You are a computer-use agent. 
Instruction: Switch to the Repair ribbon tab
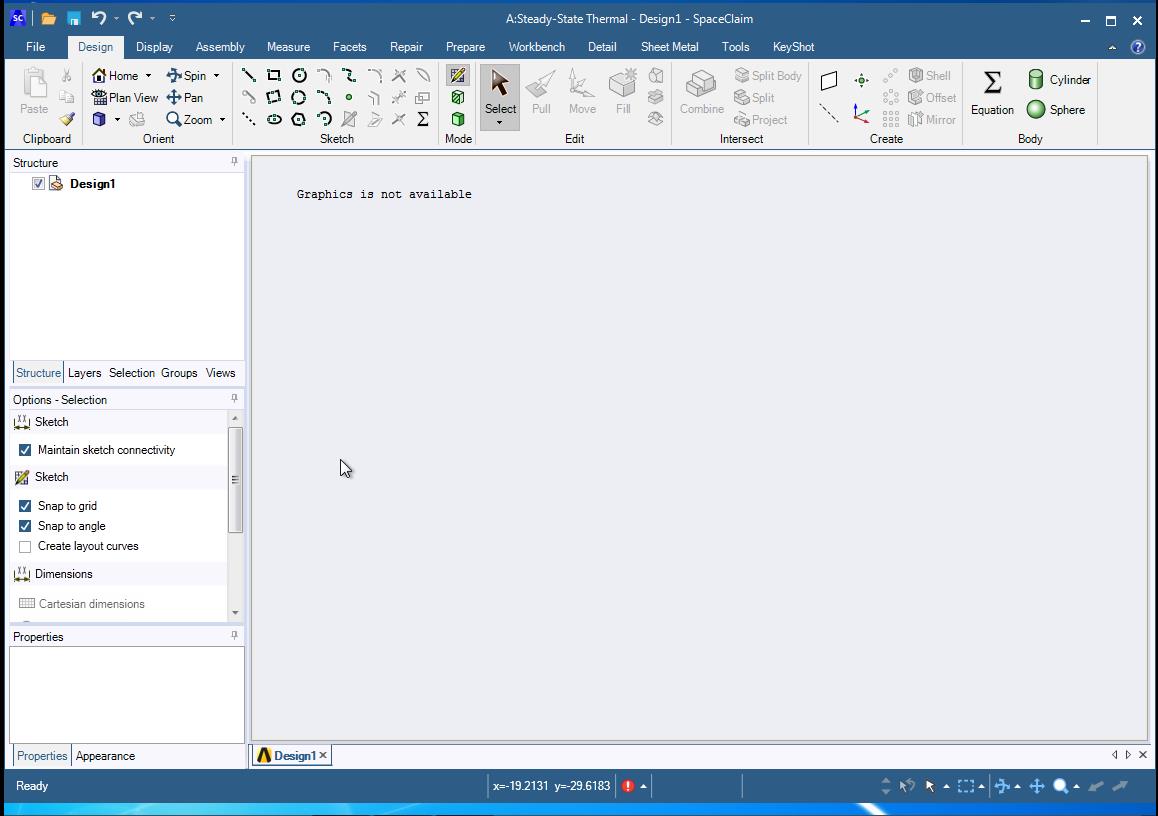(406, 47)
